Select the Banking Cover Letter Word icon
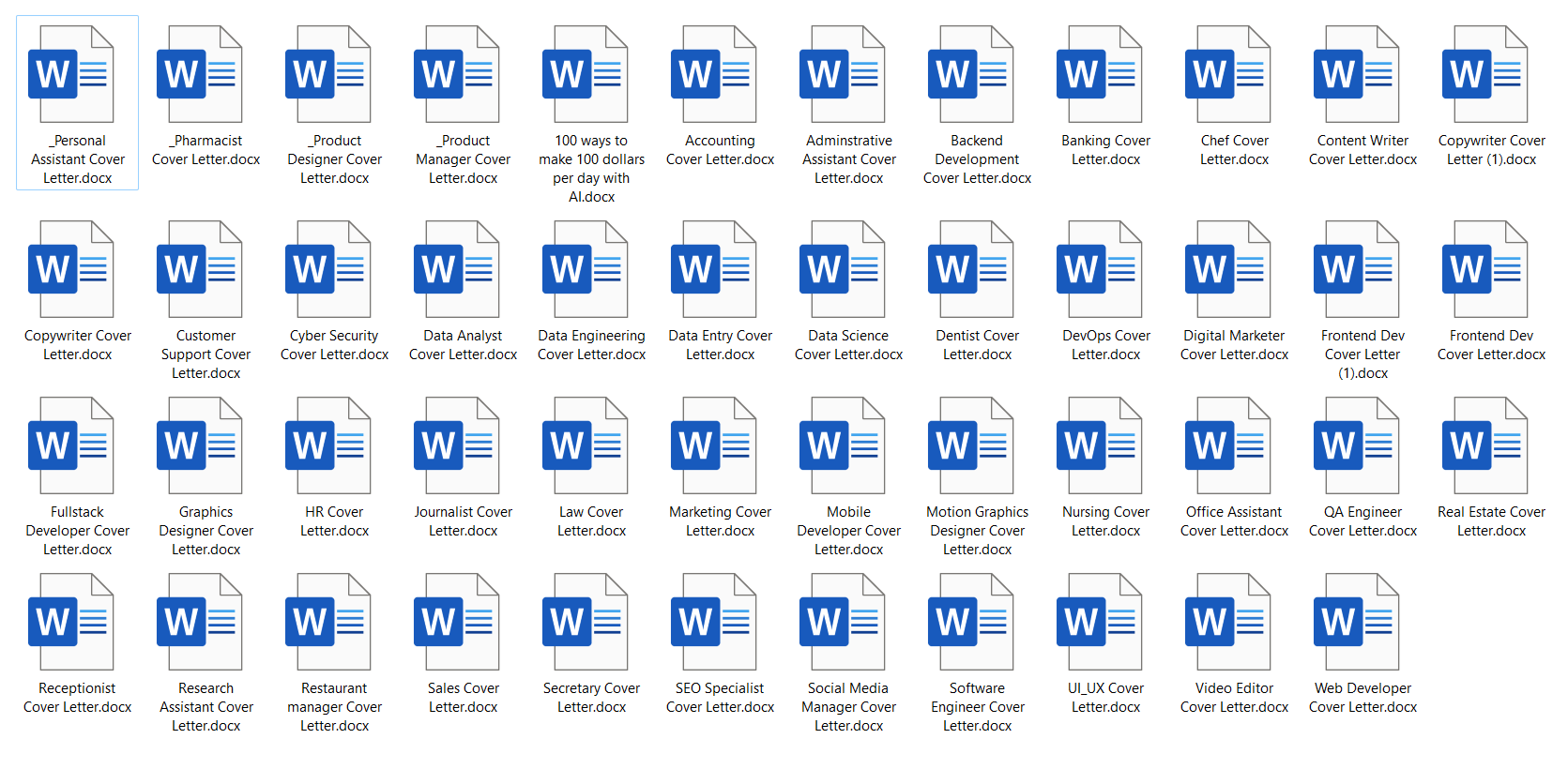The width and height of the screenshot is (1568, 769). tap(1100, 74)
